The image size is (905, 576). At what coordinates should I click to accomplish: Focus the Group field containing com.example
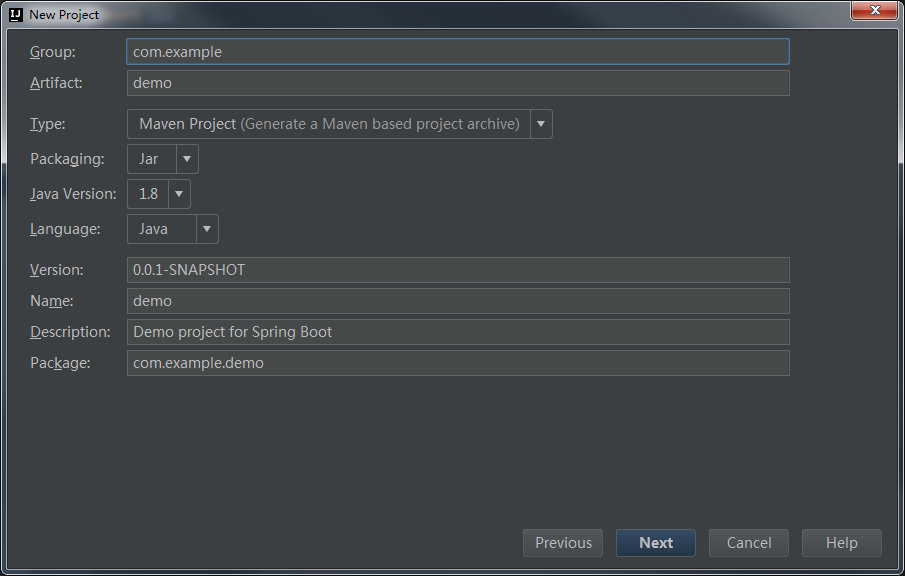[458, 51]
